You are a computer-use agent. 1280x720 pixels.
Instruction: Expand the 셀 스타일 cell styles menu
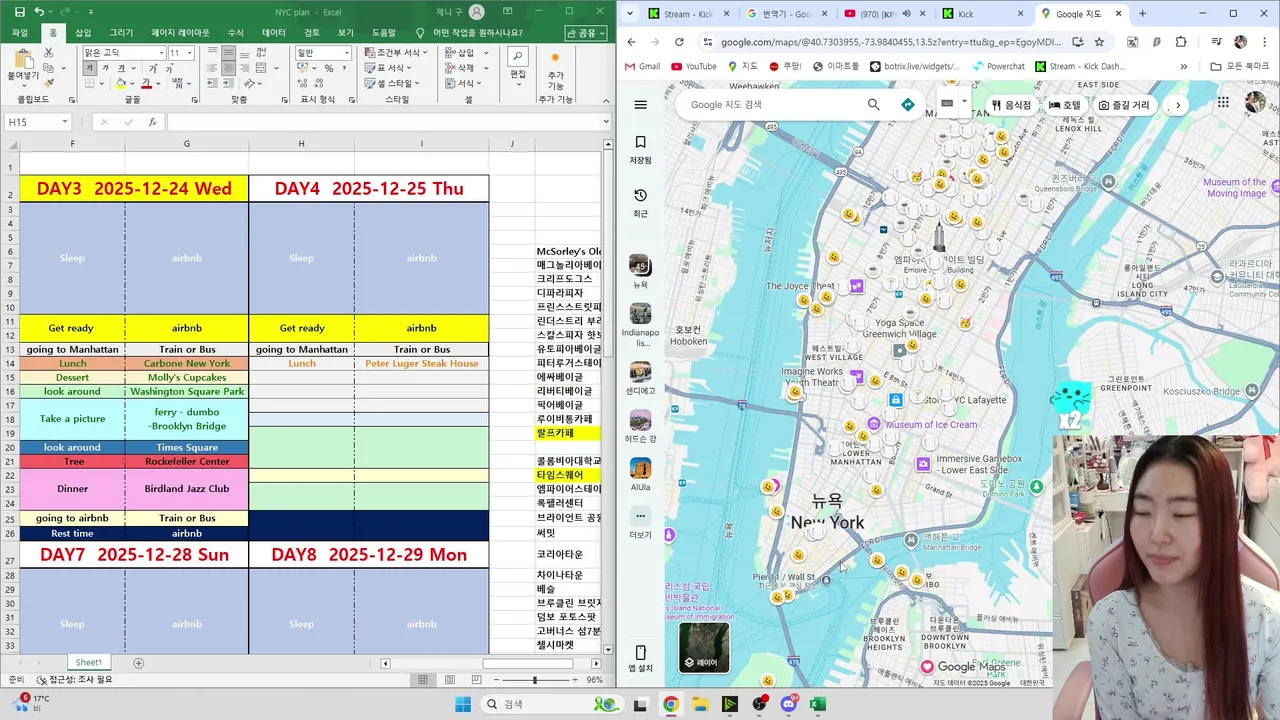coord(392,83)
